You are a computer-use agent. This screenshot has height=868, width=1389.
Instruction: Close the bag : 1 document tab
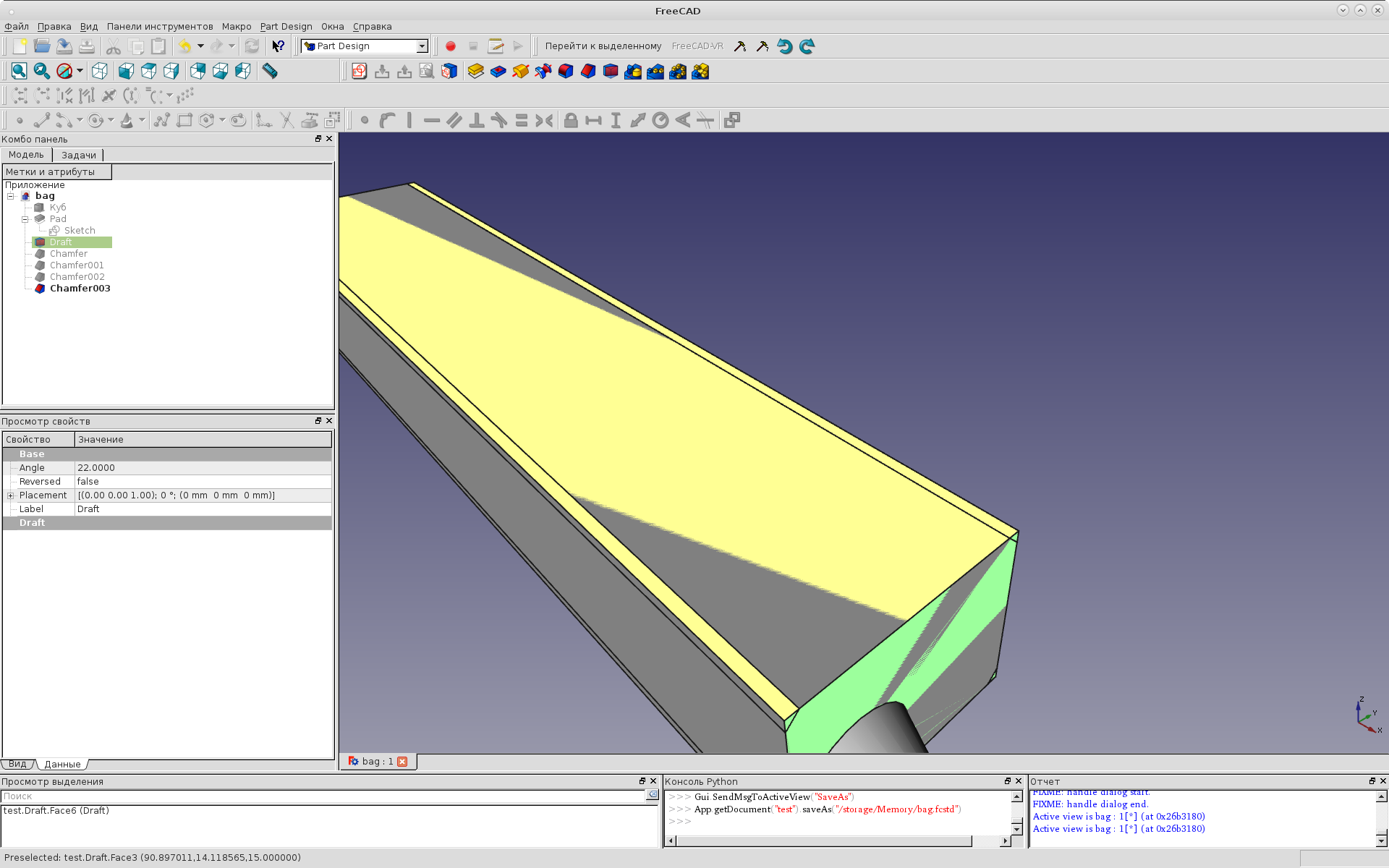(x=403, y=762)
